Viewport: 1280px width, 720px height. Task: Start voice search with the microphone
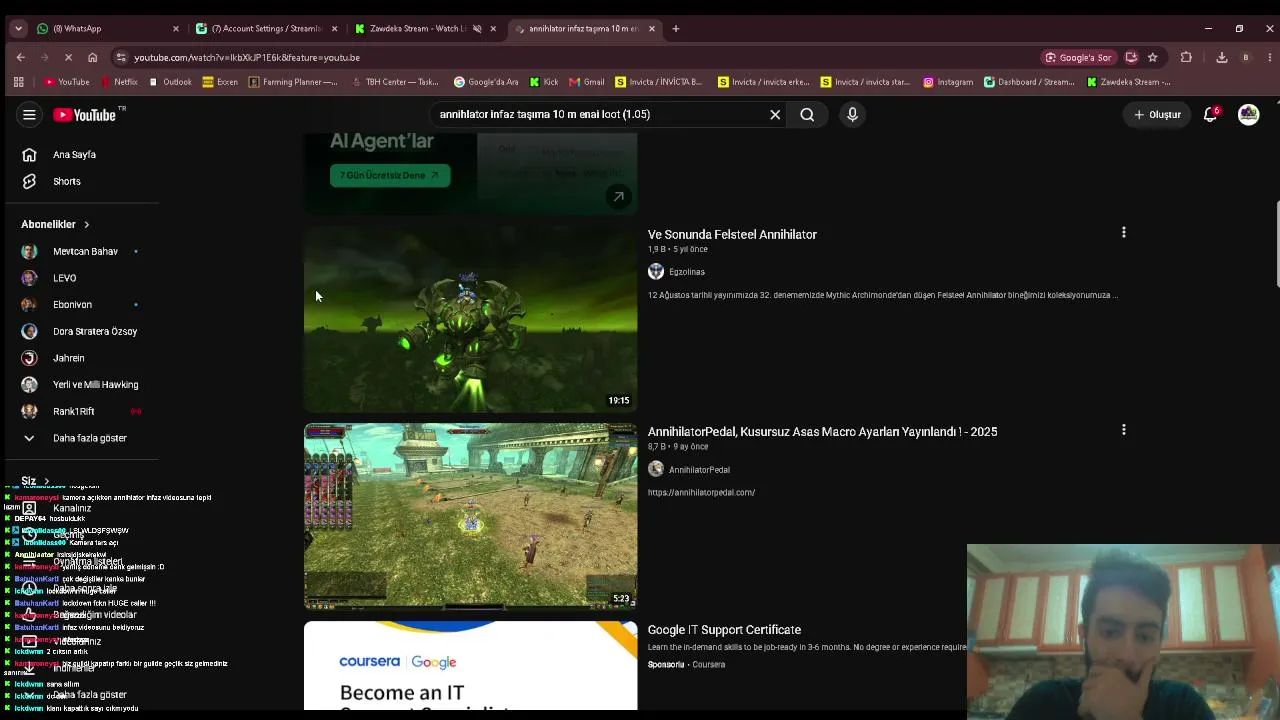(852, 114)
